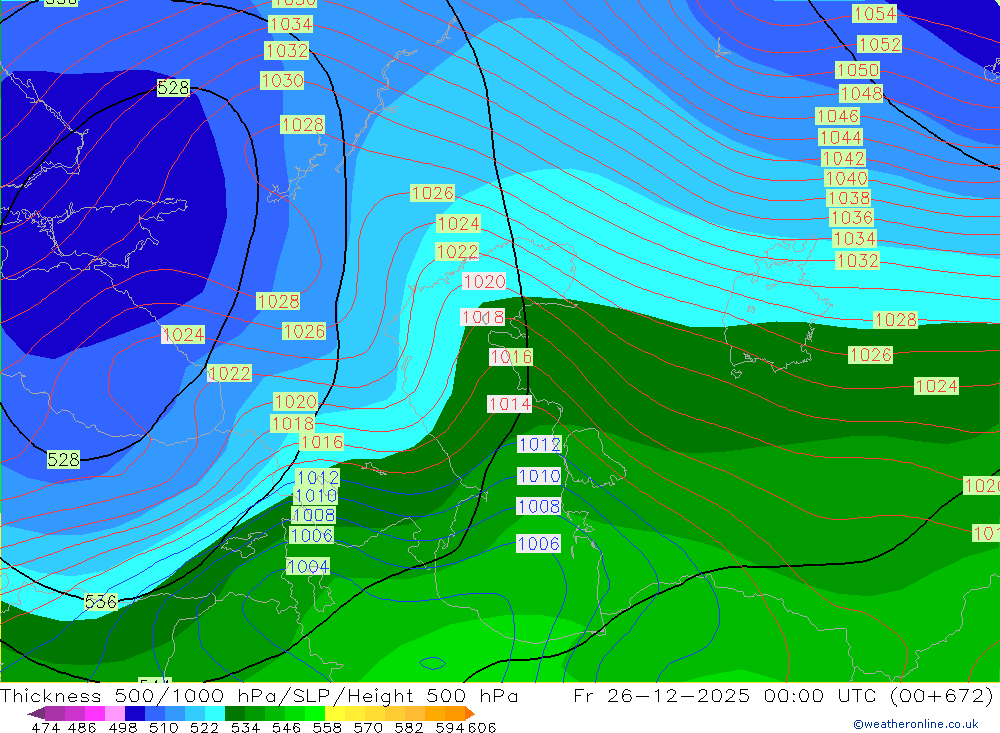Click the '510' legend value

(x=164, y=727)
